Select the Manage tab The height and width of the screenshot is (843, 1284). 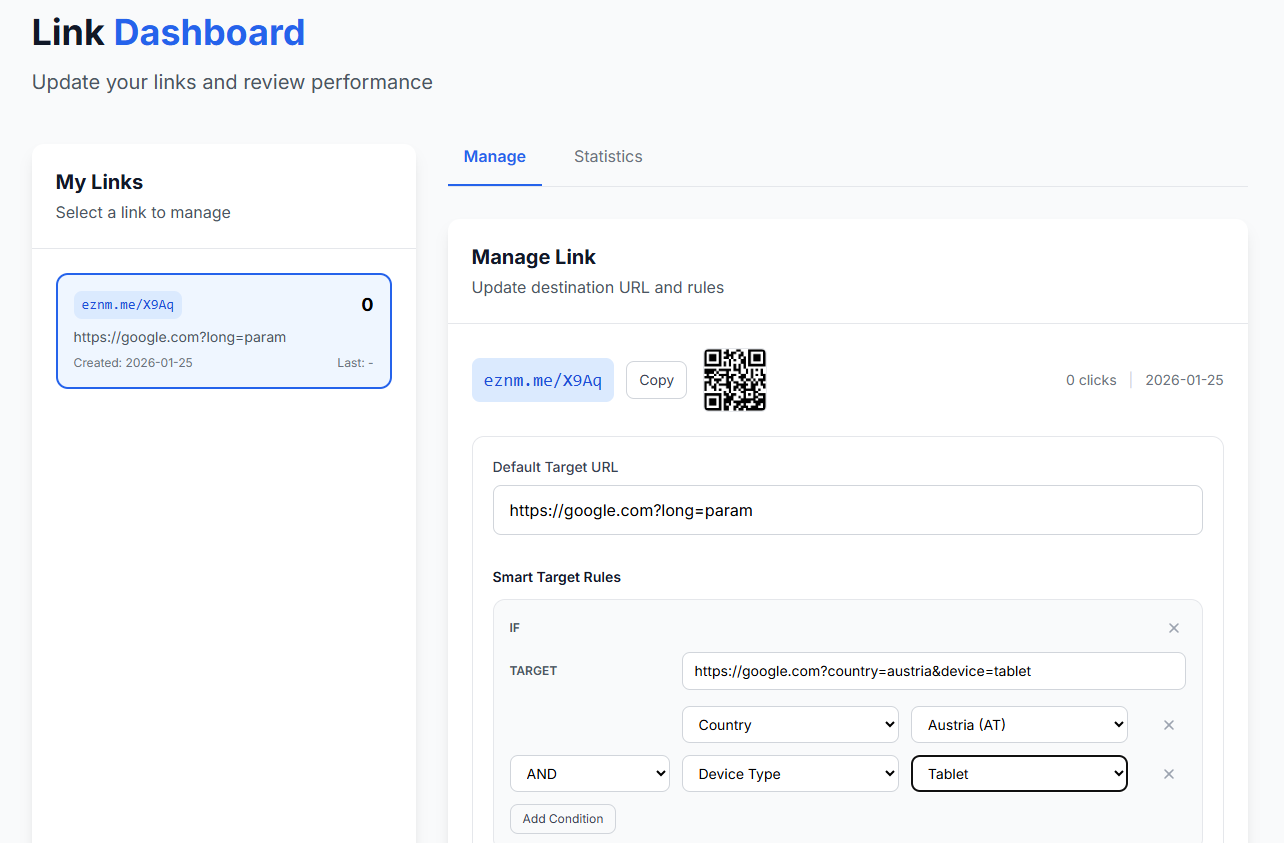[494, 157]
